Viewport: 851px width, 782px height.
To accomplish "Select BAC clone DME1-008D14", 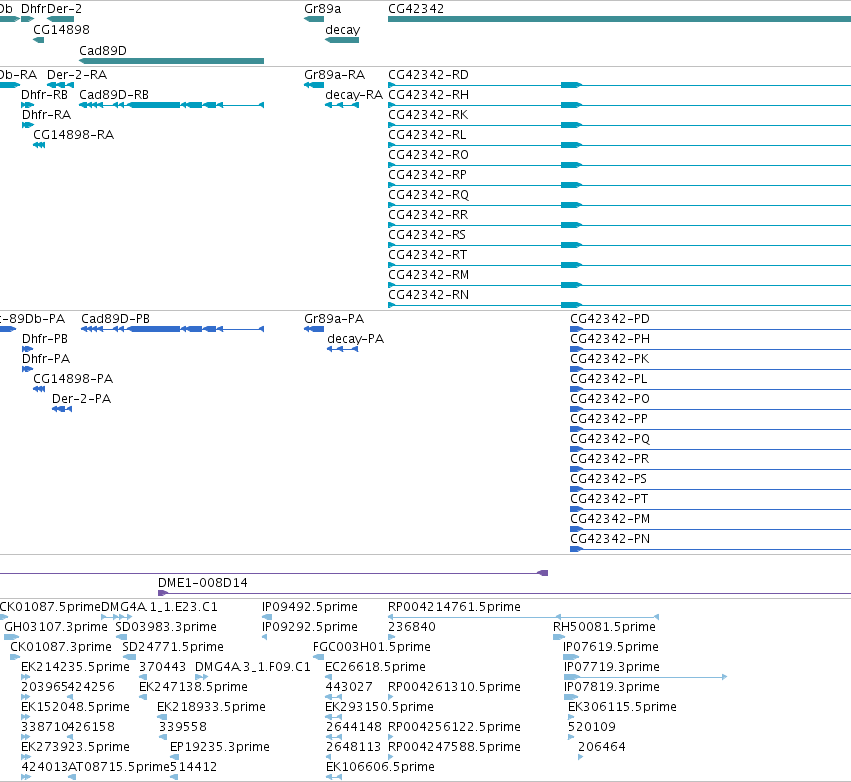I will (x=202, y=583).
